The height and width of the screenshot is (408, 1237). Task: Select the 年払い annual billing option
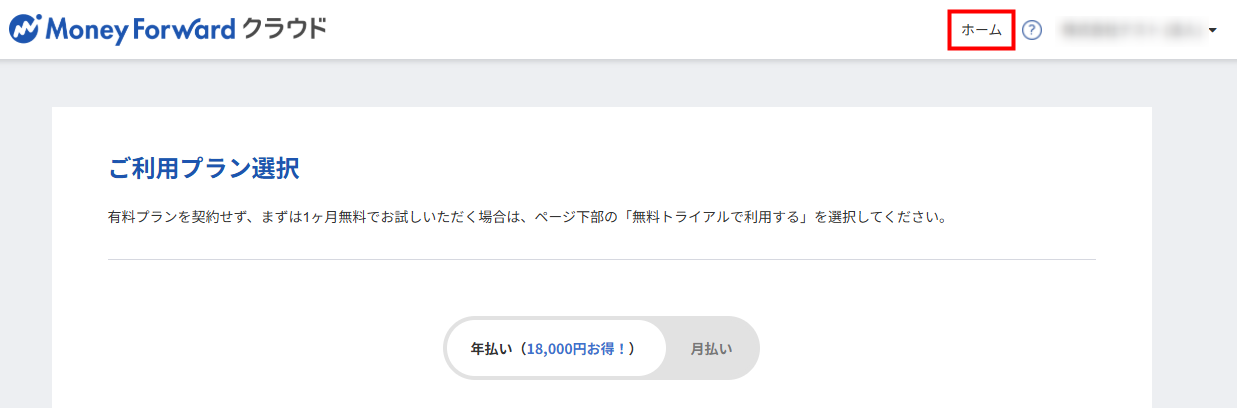[x=555, y=348]
